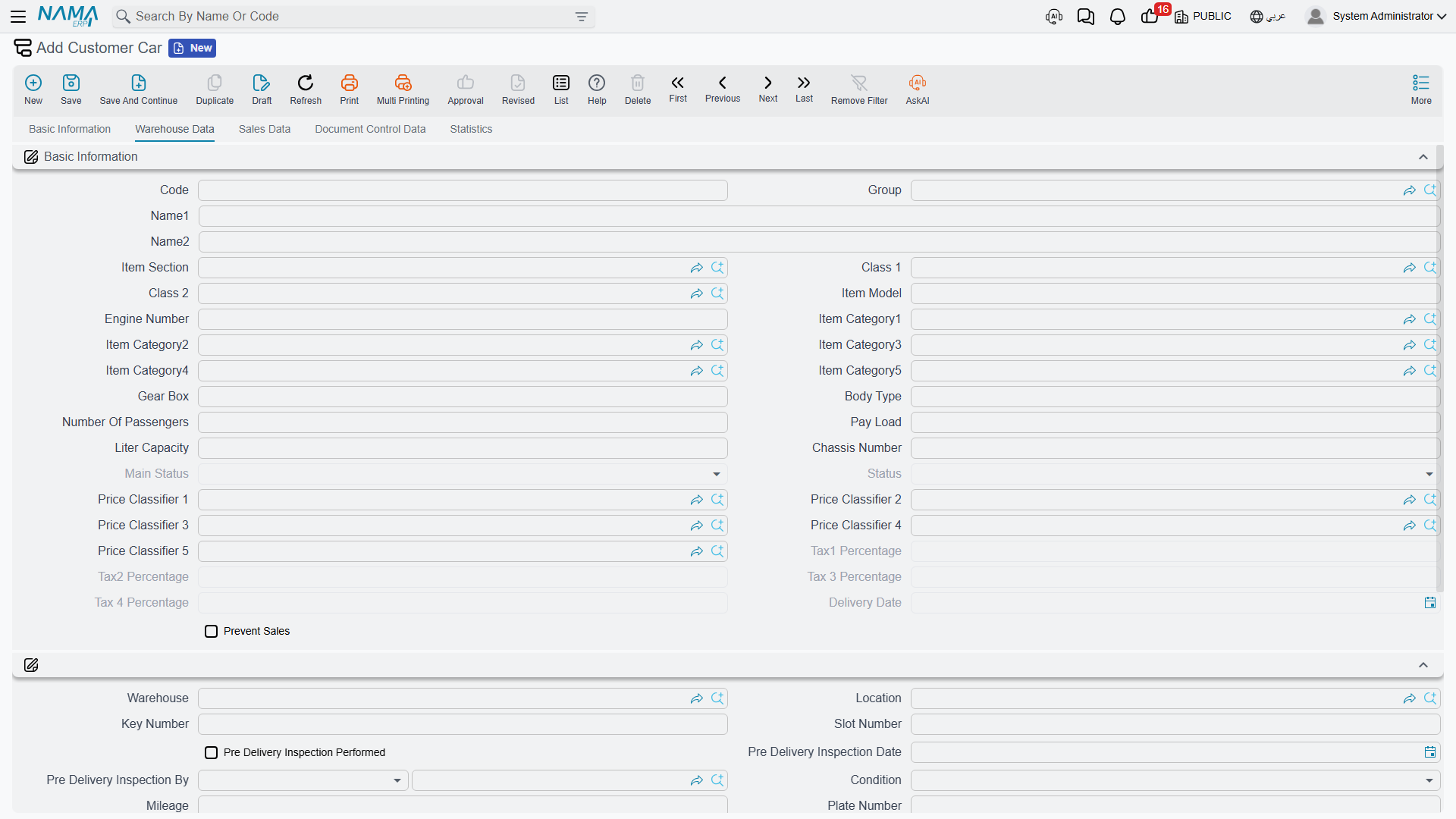Collapse the second unnamed section
The height and width of the screenshot is (819, 1456).
click(1423, 665)
